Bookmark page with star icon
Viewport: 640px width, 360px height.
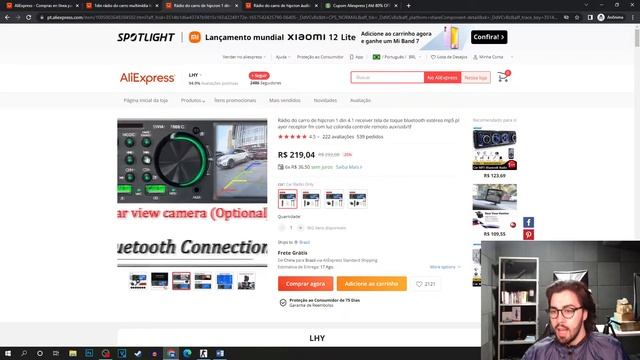(577, 17)
